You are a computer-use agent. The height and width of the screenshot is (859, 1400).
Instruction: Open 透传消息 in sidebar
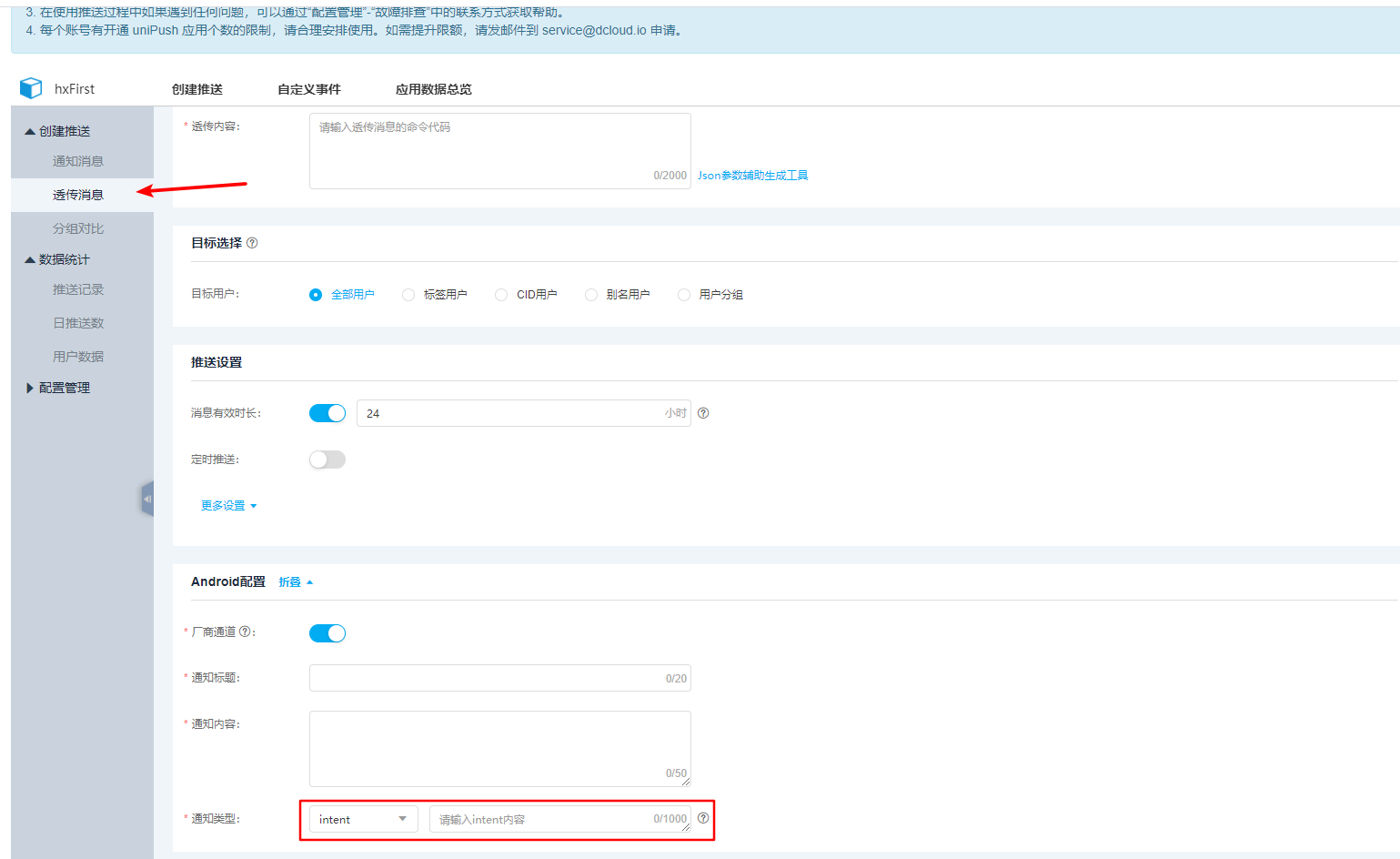click(x=78, y=195)
